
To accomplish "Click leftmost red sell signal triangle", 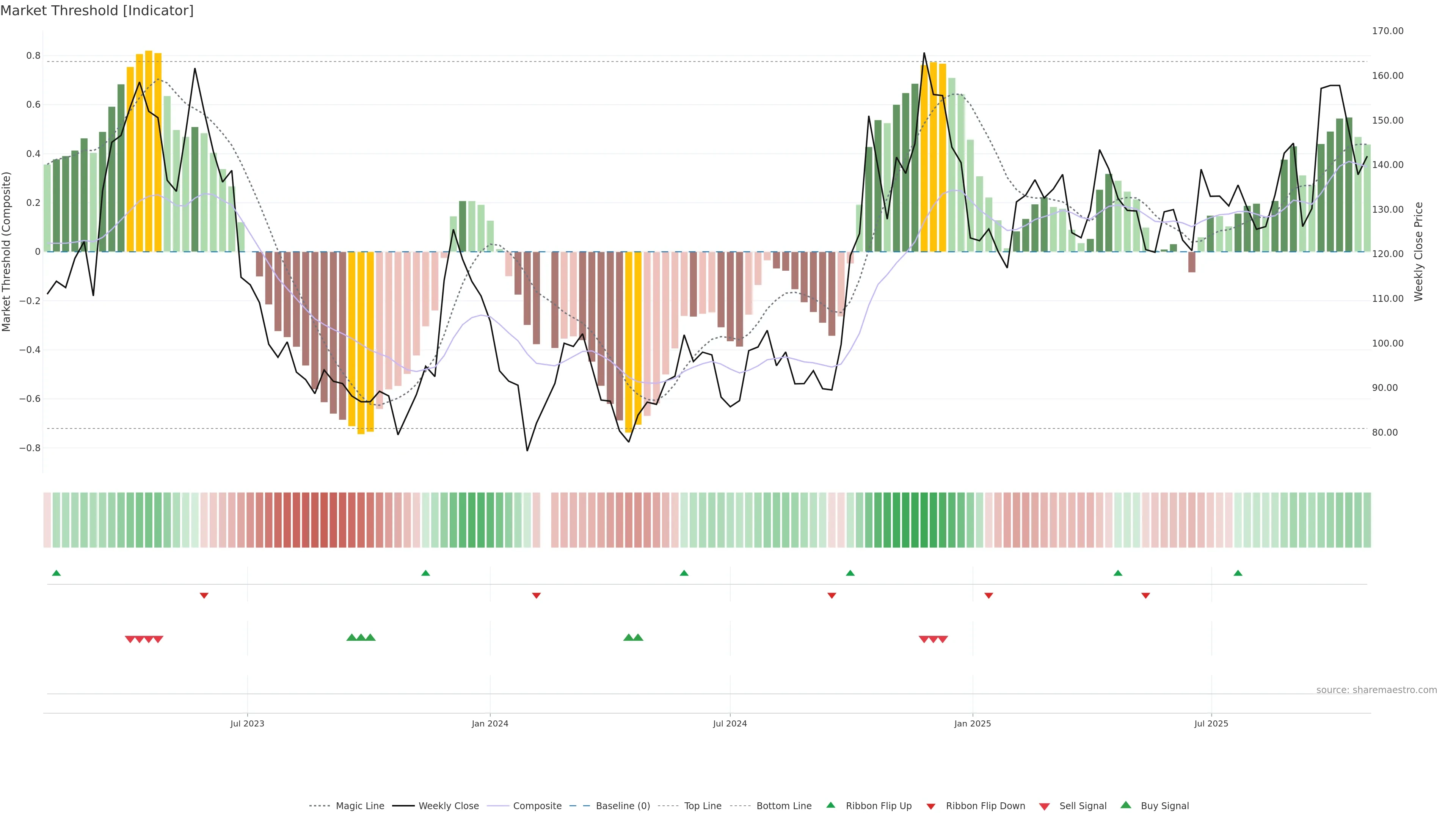I will pos(129,639).
